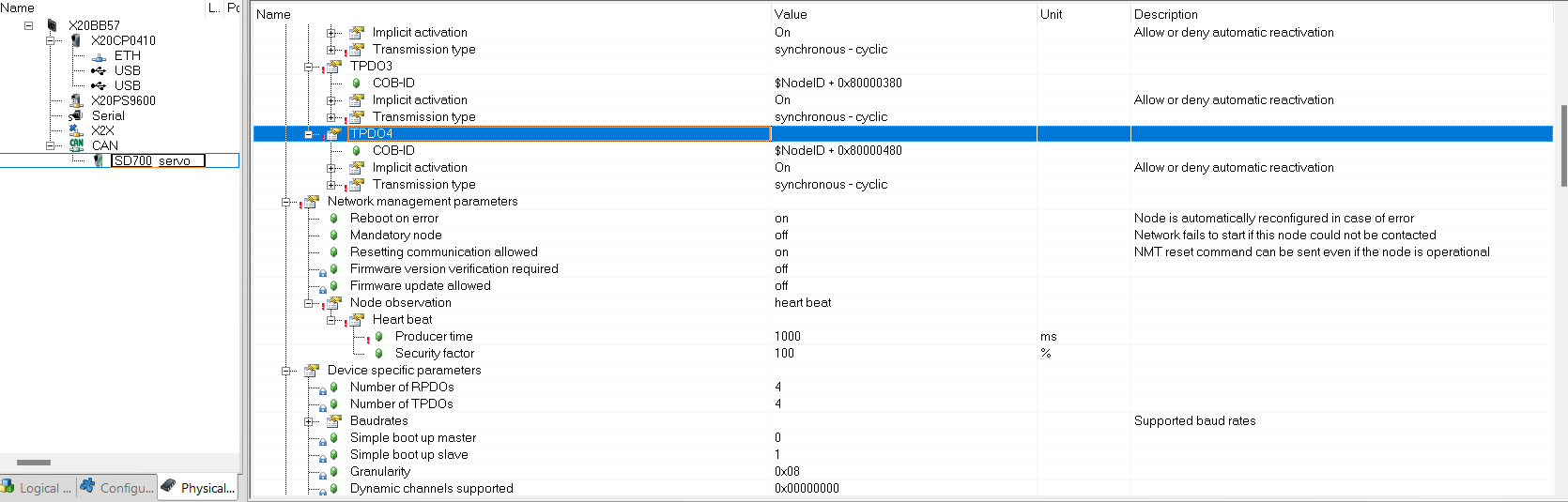Open the Configuration View tab

pyautogui.click(x=117, y=487)
